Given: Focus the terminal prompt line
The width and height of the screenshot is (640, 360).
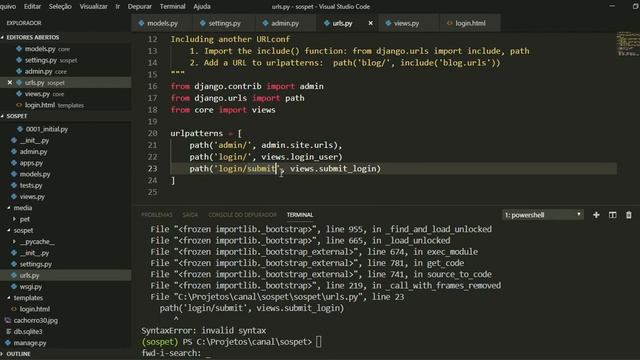Looking at the screenshot, I should coord(231,342).
